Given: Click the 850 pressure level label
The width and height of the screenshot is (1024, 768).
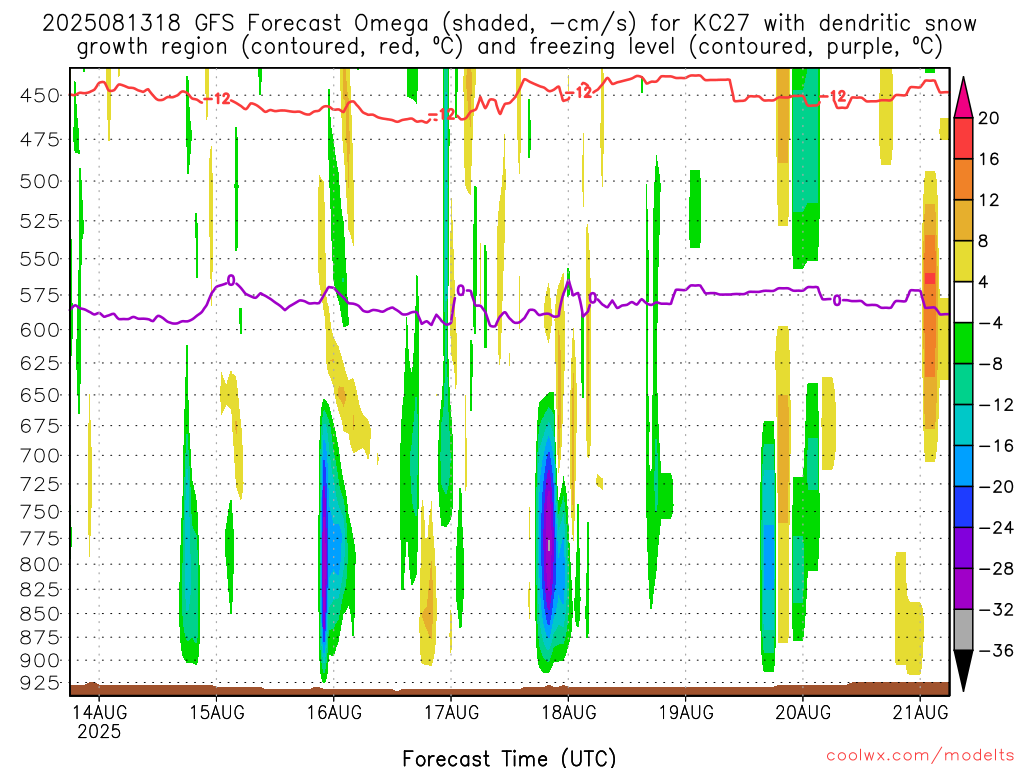Looking at the screenshot, I should [40, 613].
